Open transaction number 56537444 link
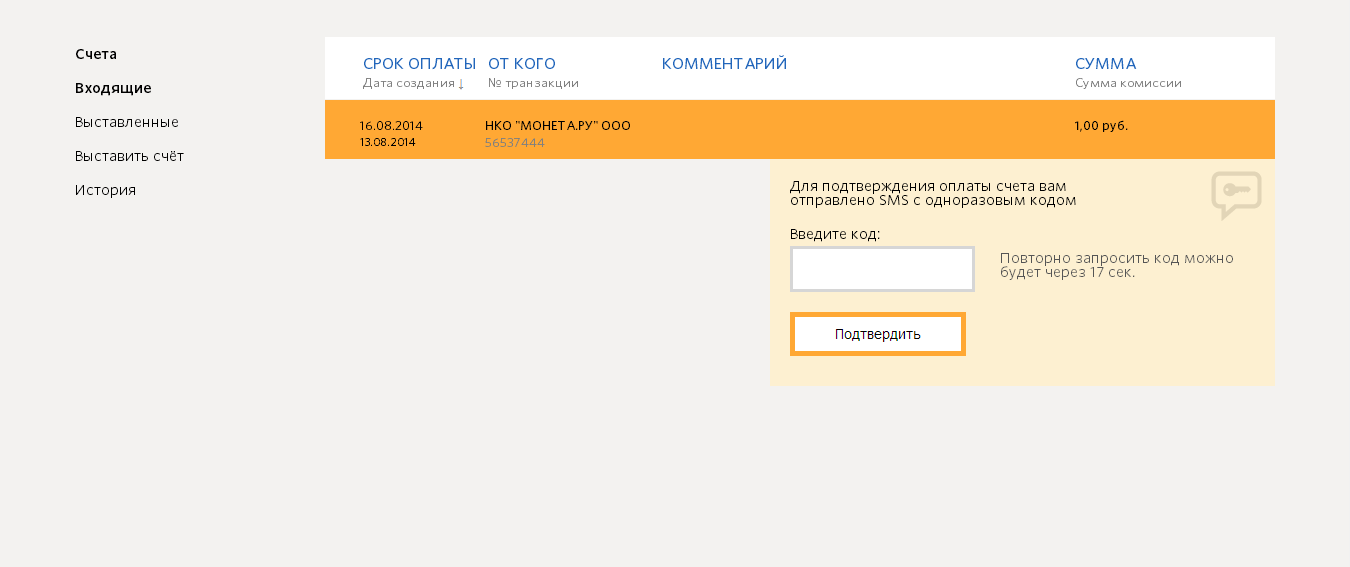Screen dimensions: 1350x567 tap(515, 143)
